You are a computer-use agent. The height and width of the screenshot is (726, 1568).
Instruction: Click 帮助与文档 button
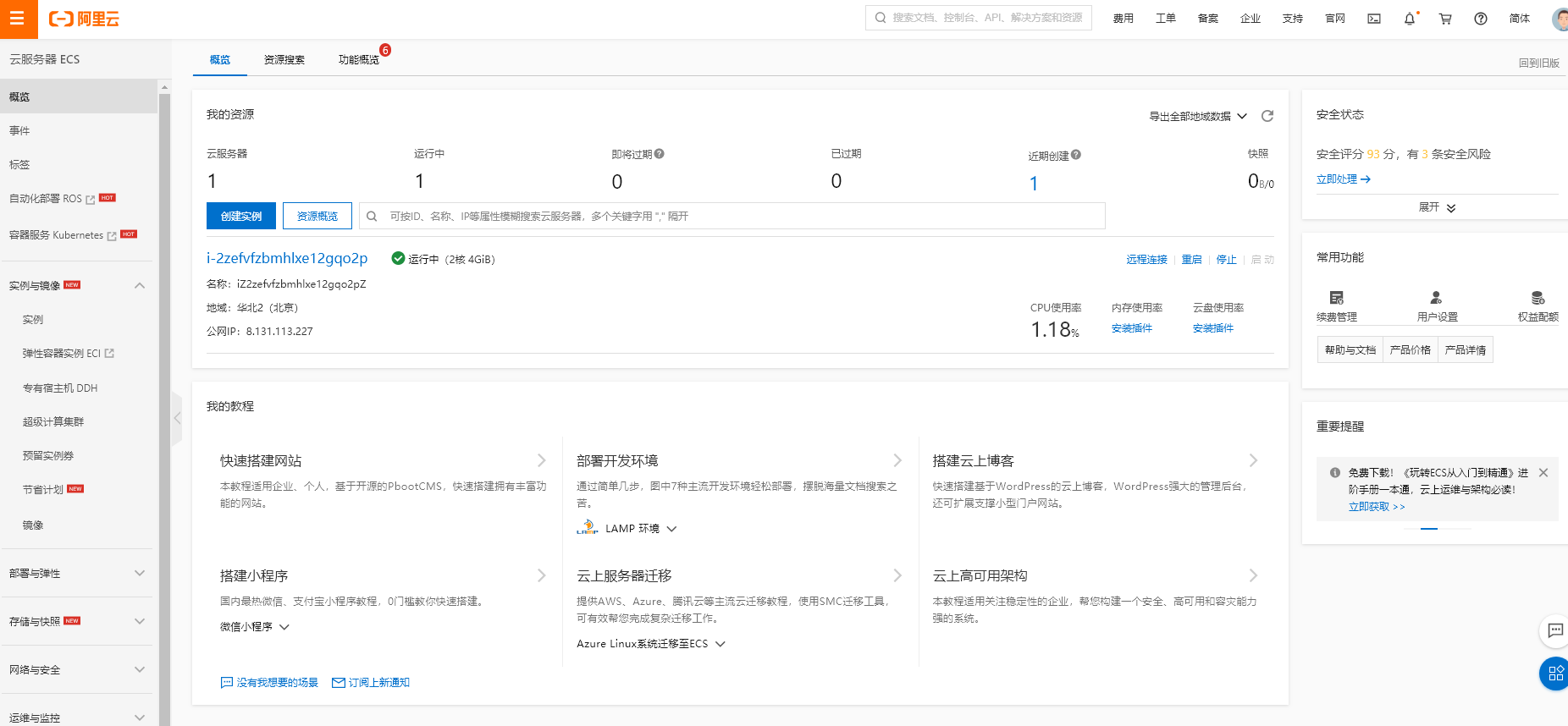1350,349
